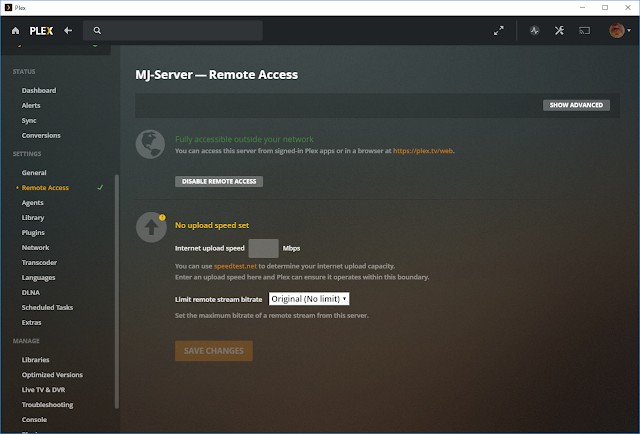Open Plugins settings
This screenshot has width=640, height=434.
(33, 233)
